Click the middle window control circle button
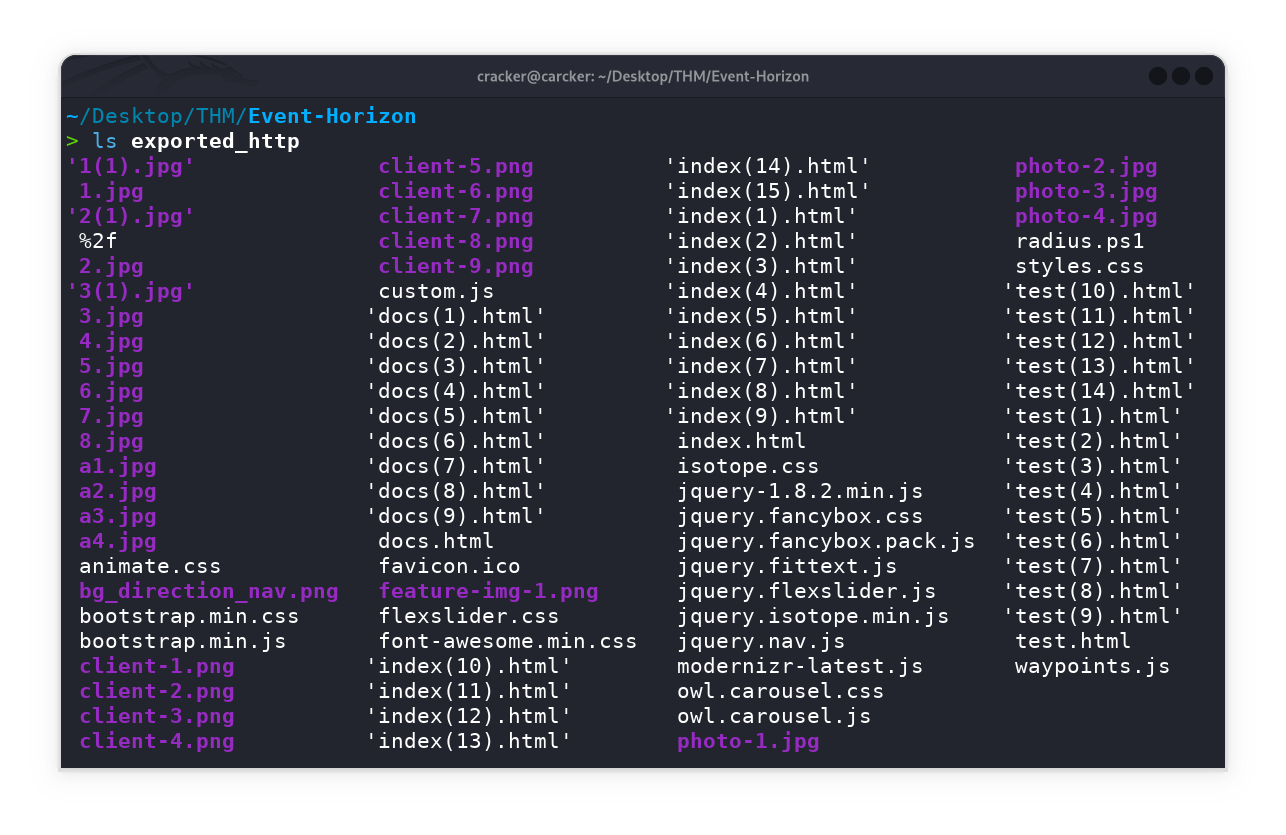 pyautogui.click(x=1181, y=76)
